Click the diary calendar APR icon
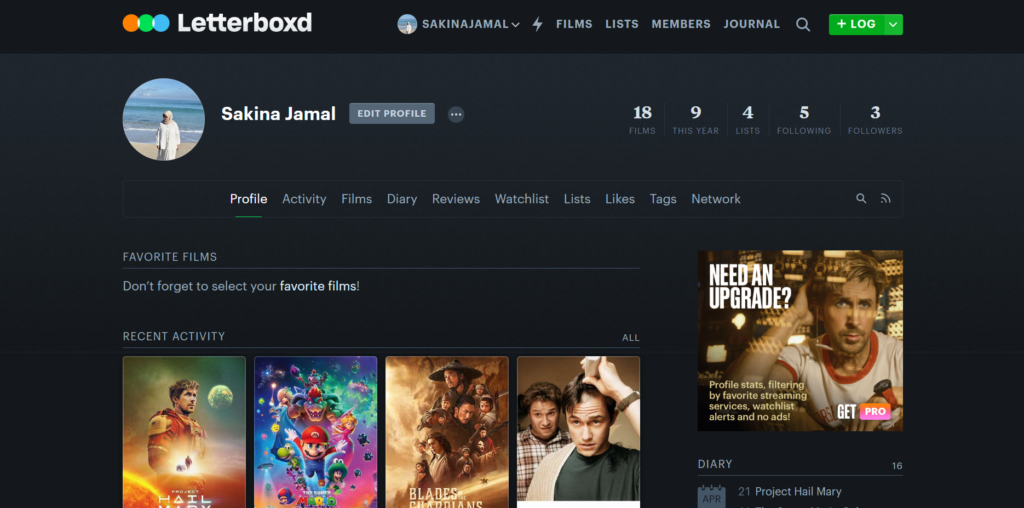This screenshot has width=1024, height=508. point(711,496)
